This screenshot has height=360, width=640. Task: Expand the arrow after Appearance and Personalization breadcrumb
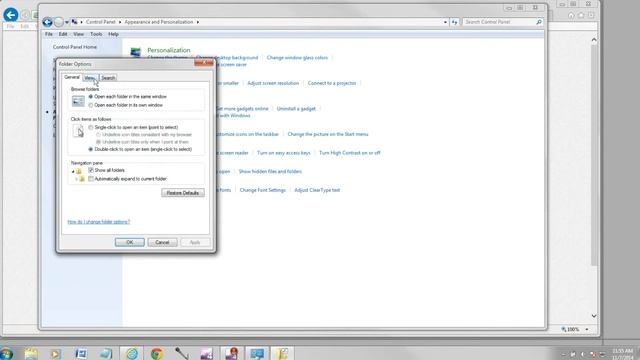coord(198,22)
